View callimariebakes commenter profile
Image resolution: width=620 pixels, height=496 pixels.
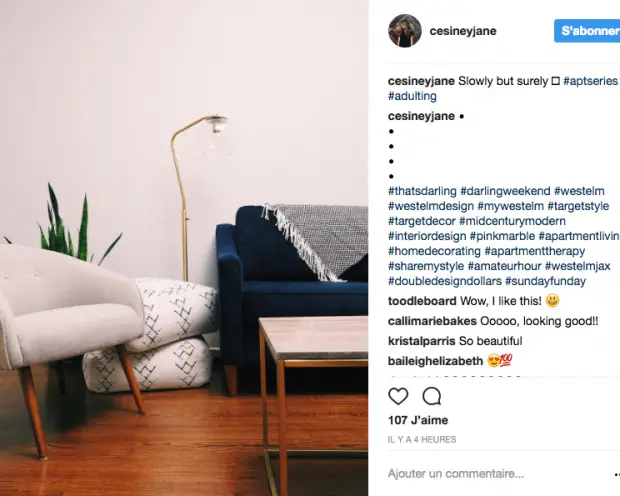click(x=432, y=321)
